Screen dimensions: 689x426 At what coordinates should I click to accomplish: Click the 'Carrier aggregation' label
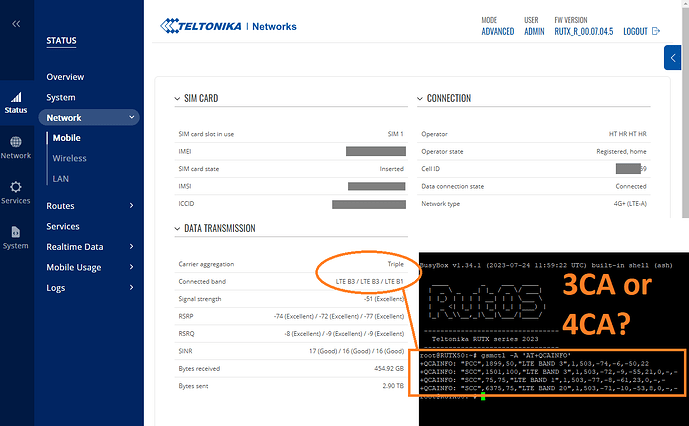coord(206,264)
